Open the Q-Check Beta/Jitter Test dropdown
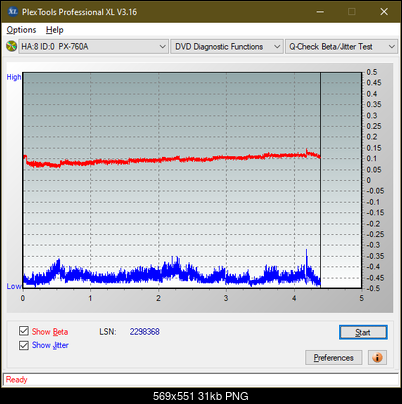 pyautogui.click(x=341, y=47)
